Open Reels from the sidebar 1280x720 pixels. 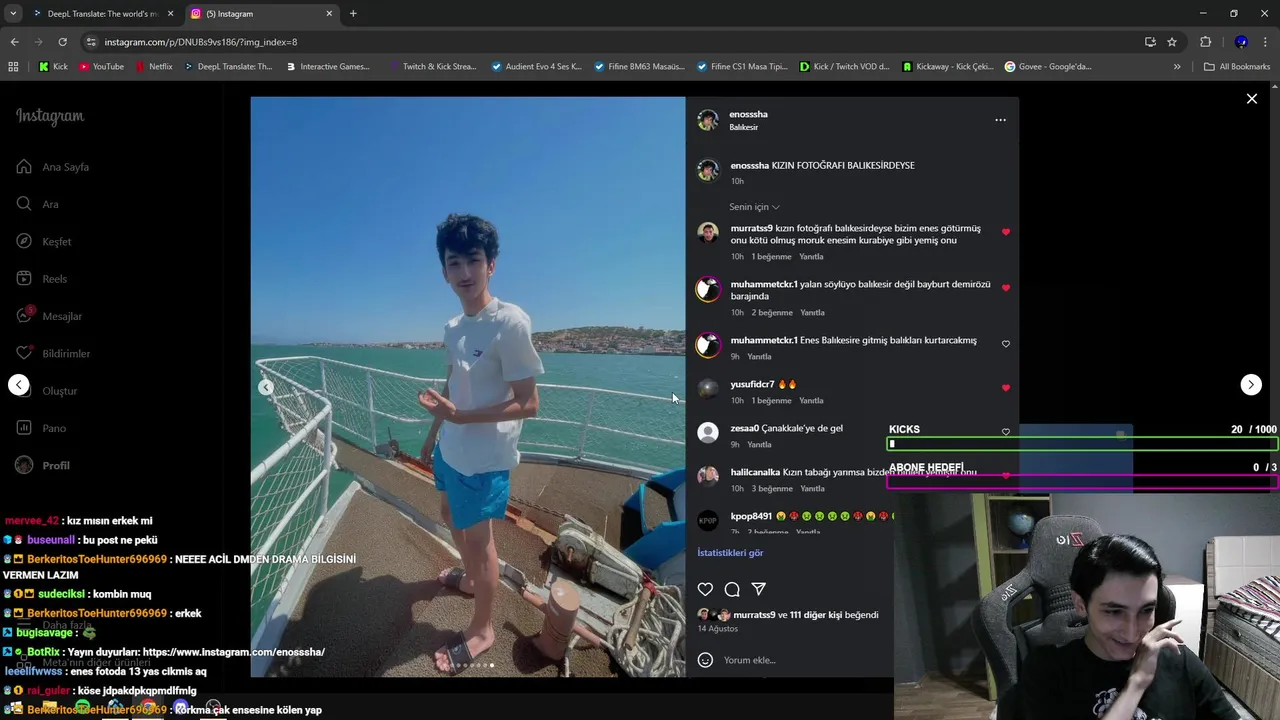[42, 279]
